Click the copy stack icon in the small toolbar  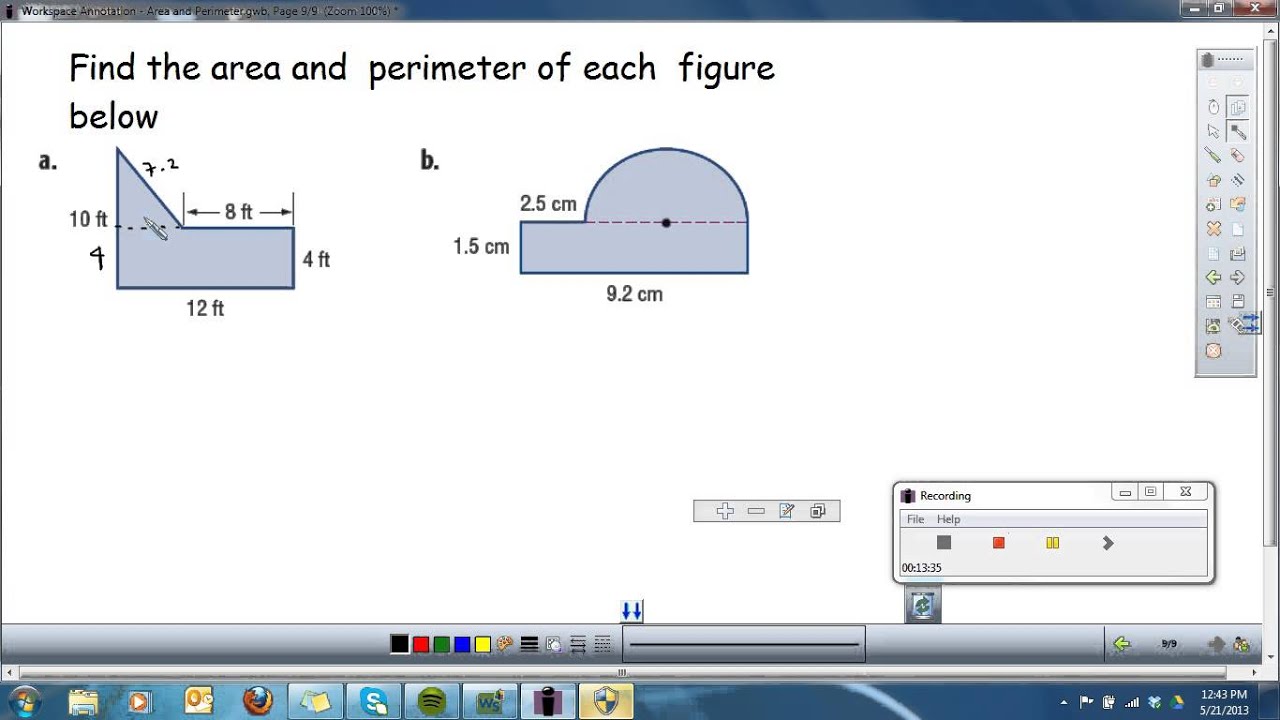pyautogui.click(x=818, y=511)
